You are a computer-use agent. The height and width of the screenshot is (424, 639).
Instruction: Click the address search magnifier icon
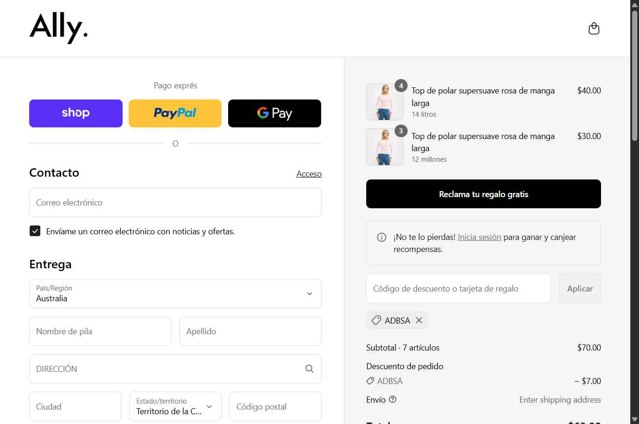pyautogui.click(x=309, y=369)
